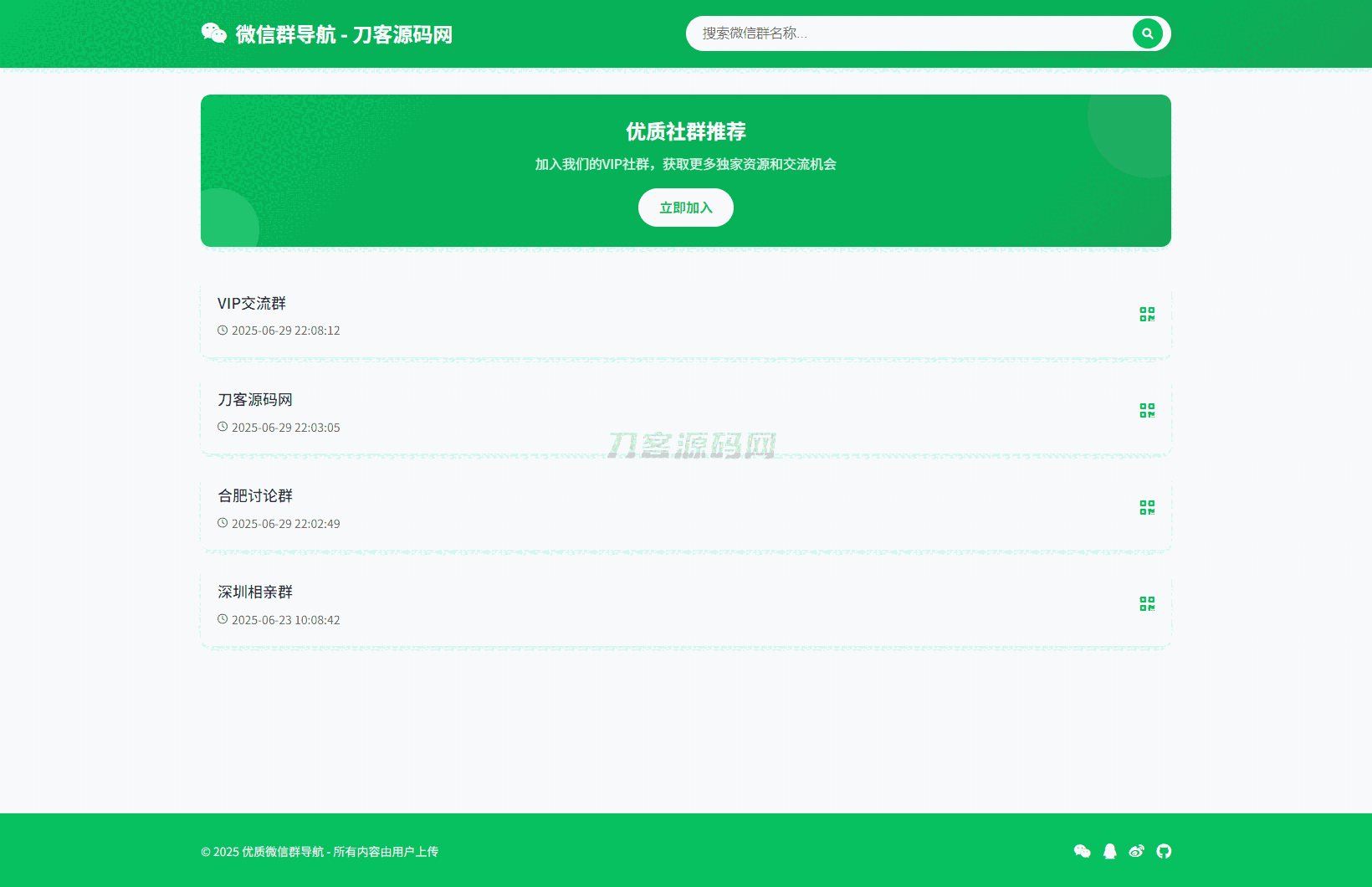The width and height of the screenshot is (1372, 887).
Task: Show QR code for 刀客源码网
Action: (x=1147, y=410)
